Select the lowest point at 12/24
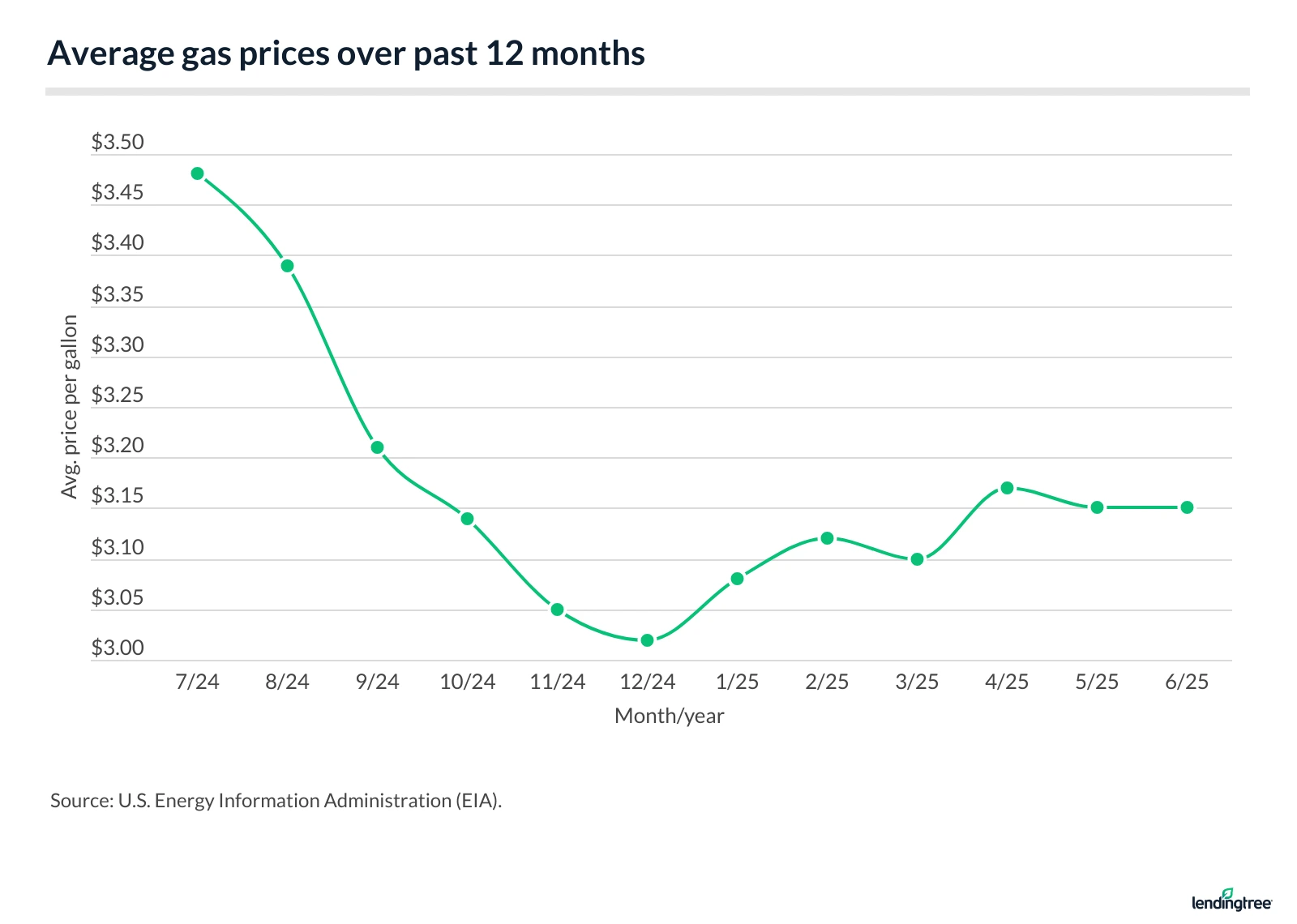 pos(647,640)
